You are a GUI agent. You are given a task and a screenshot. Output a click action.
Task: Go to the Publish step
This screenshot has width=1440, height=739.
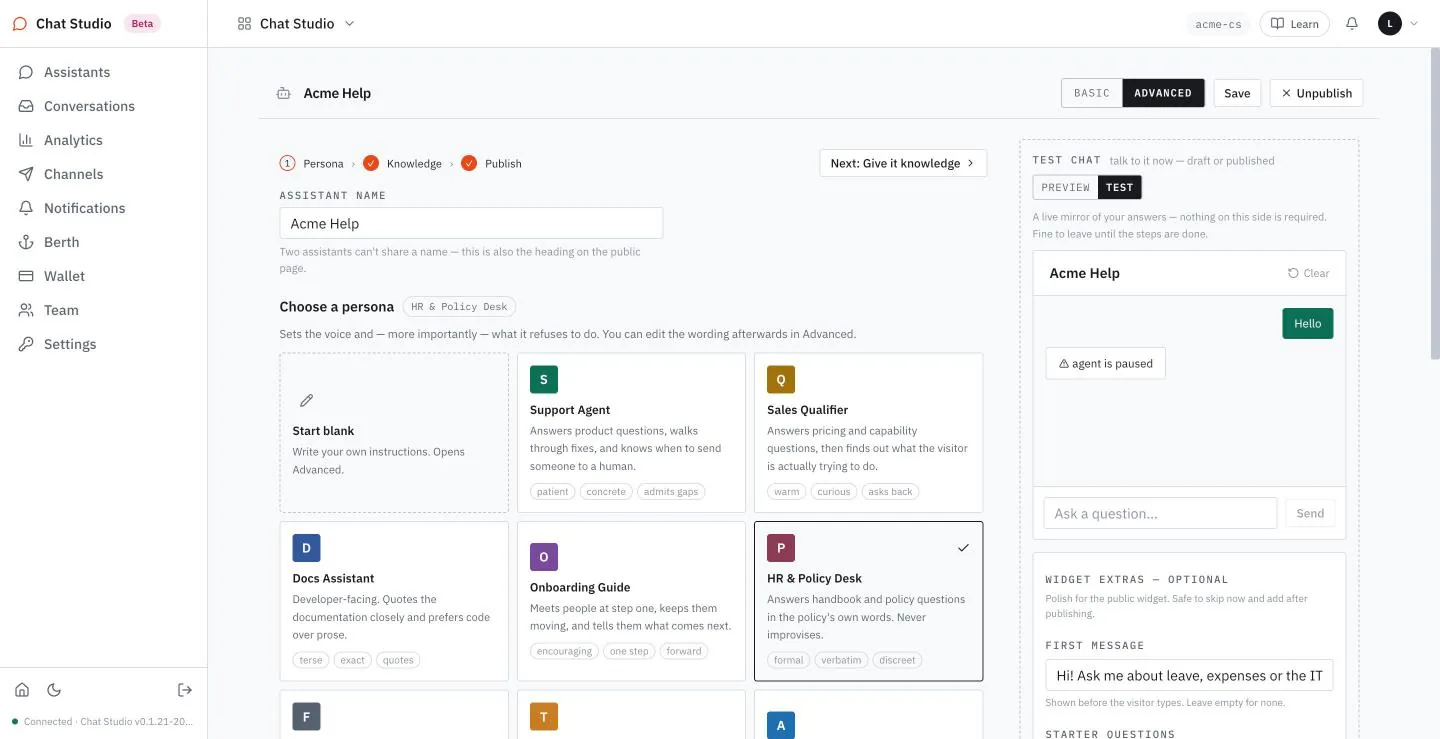click(x=491, y=163)
